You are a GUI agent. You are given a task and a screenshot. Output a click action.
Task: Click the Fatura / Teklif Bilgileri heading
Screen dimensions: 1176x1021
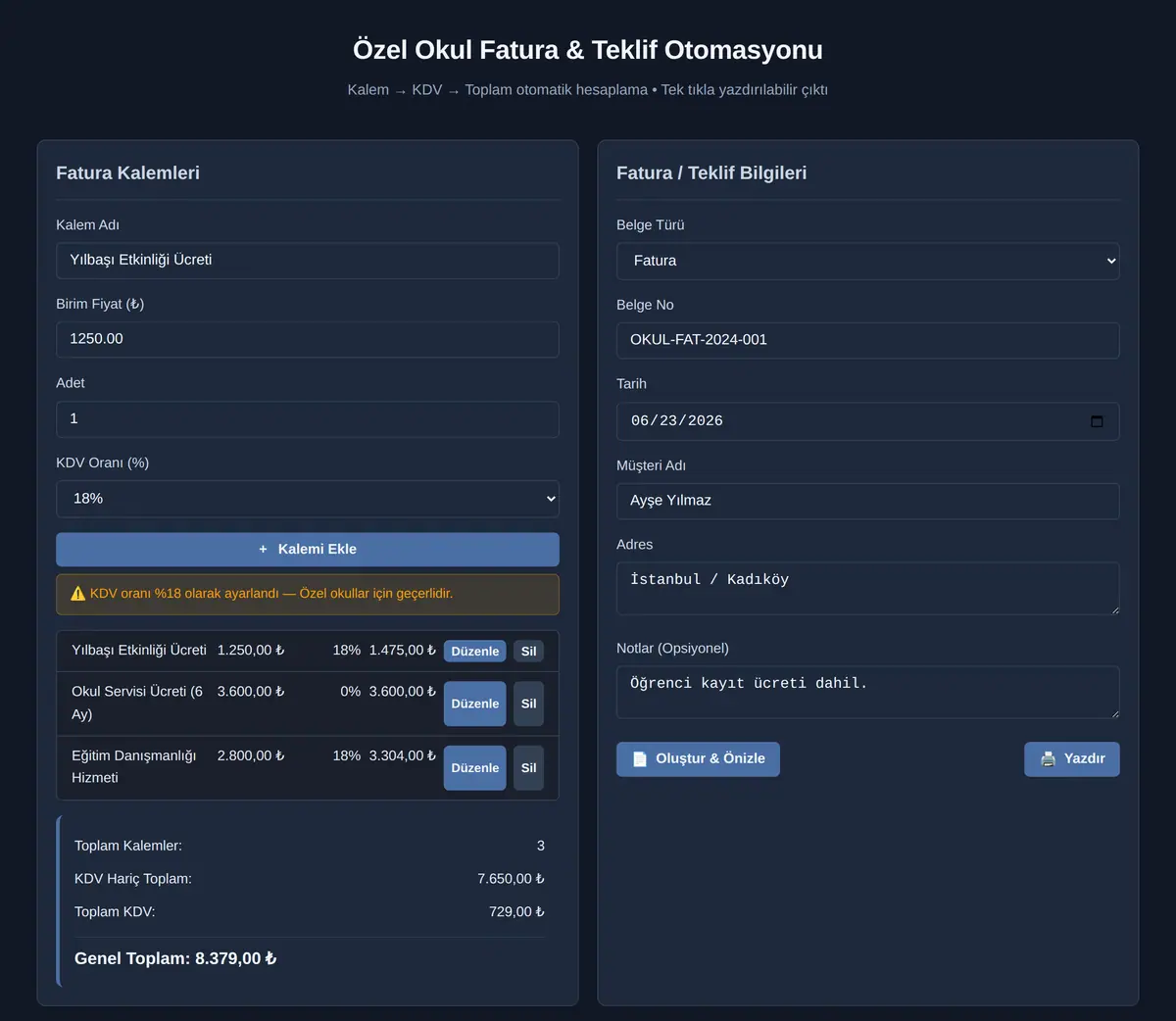711,173
